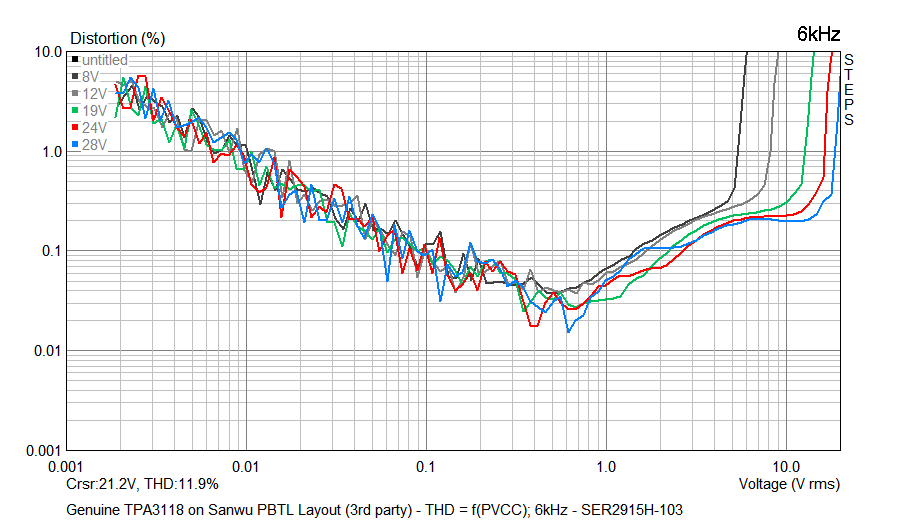
Task: Click the gray 12V legend marker
Action: (75, 93)
